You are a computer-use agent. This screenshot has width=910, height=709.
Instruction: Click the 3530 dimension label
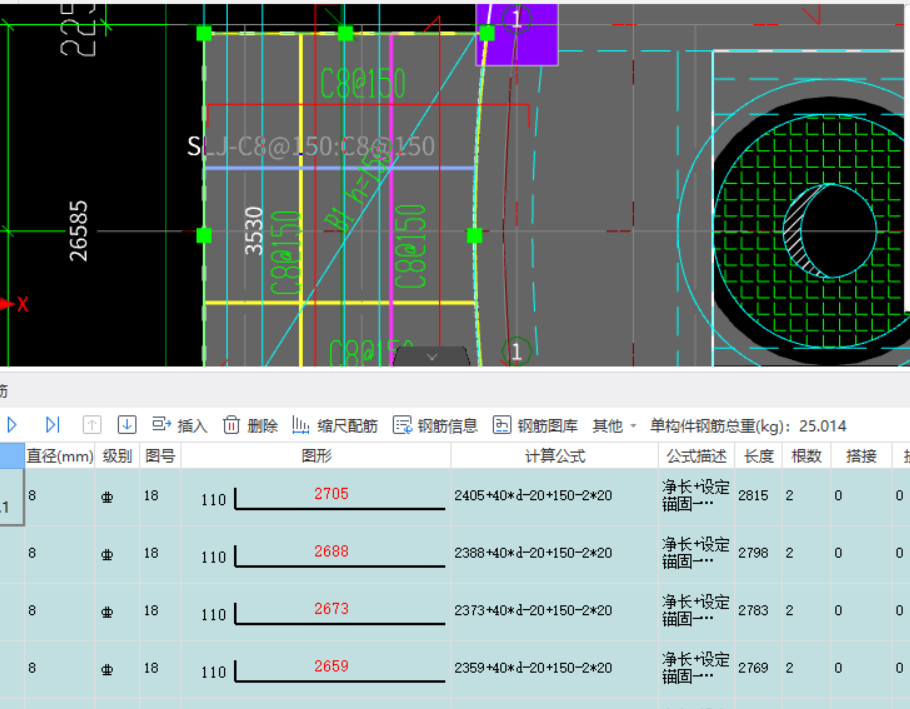tap(254, 230)
